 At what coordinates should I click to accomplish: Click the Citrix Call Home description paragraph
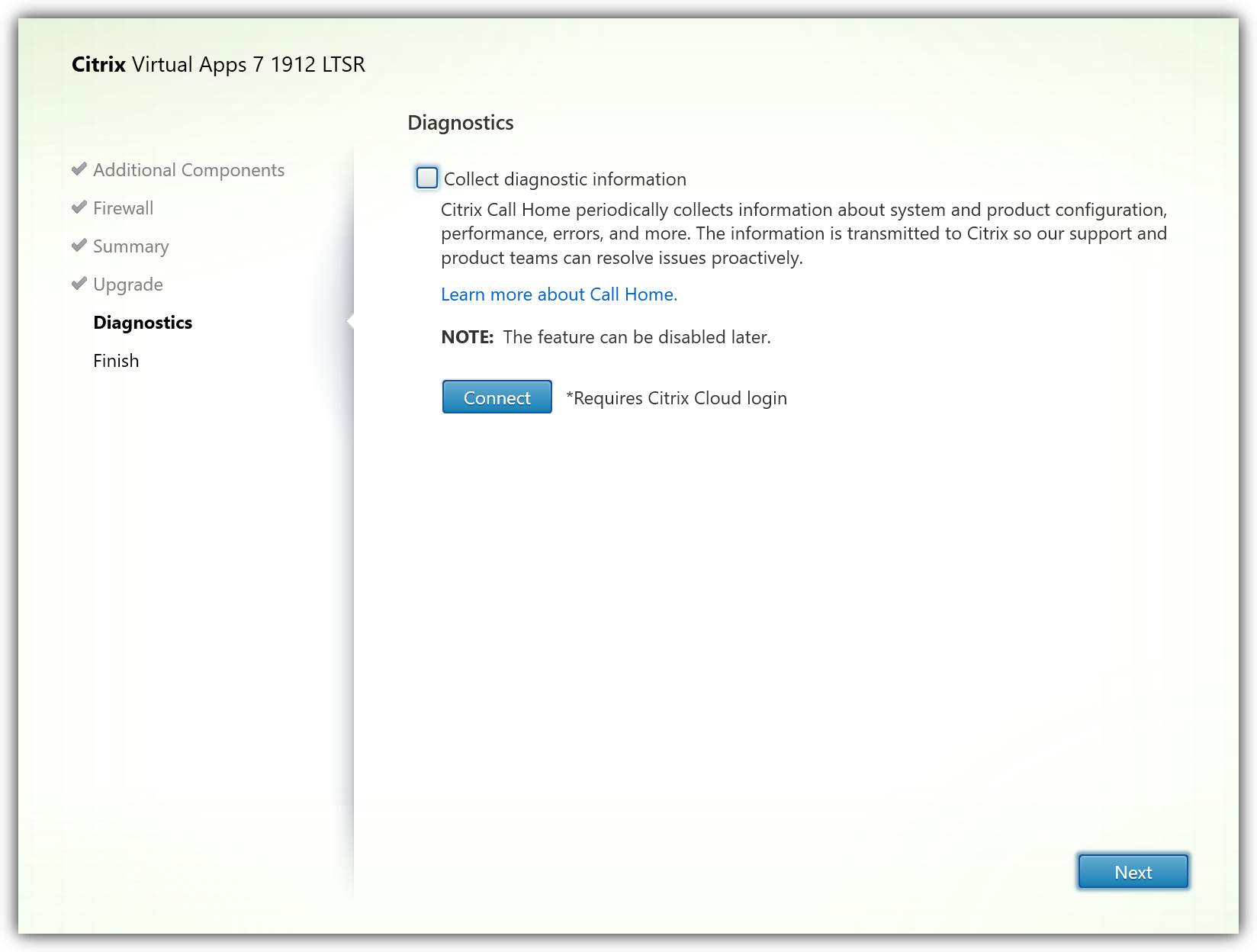pyautogui.click(x=803, y=233)
